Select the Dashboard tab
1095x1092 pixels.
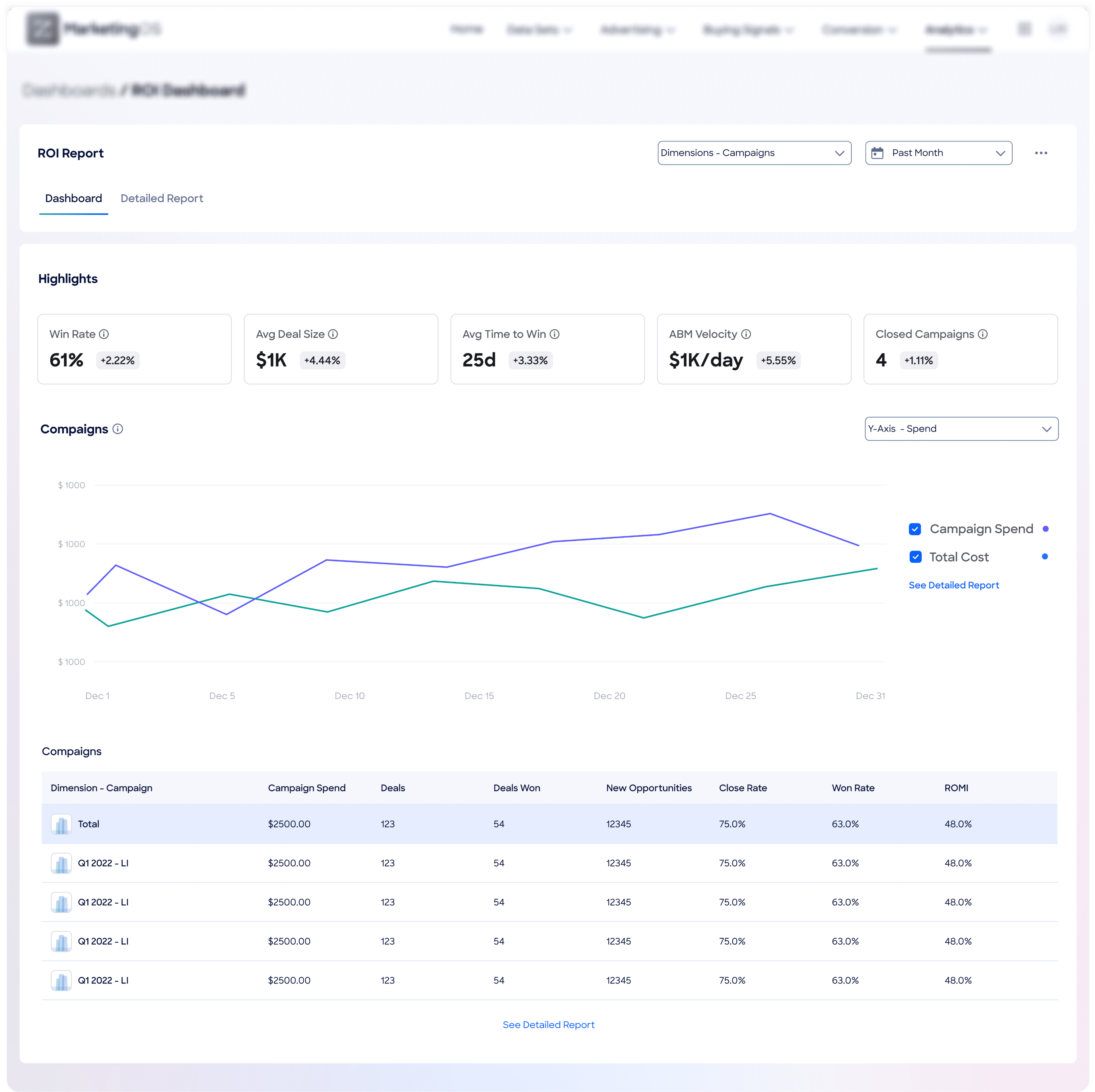click(74, 198)
